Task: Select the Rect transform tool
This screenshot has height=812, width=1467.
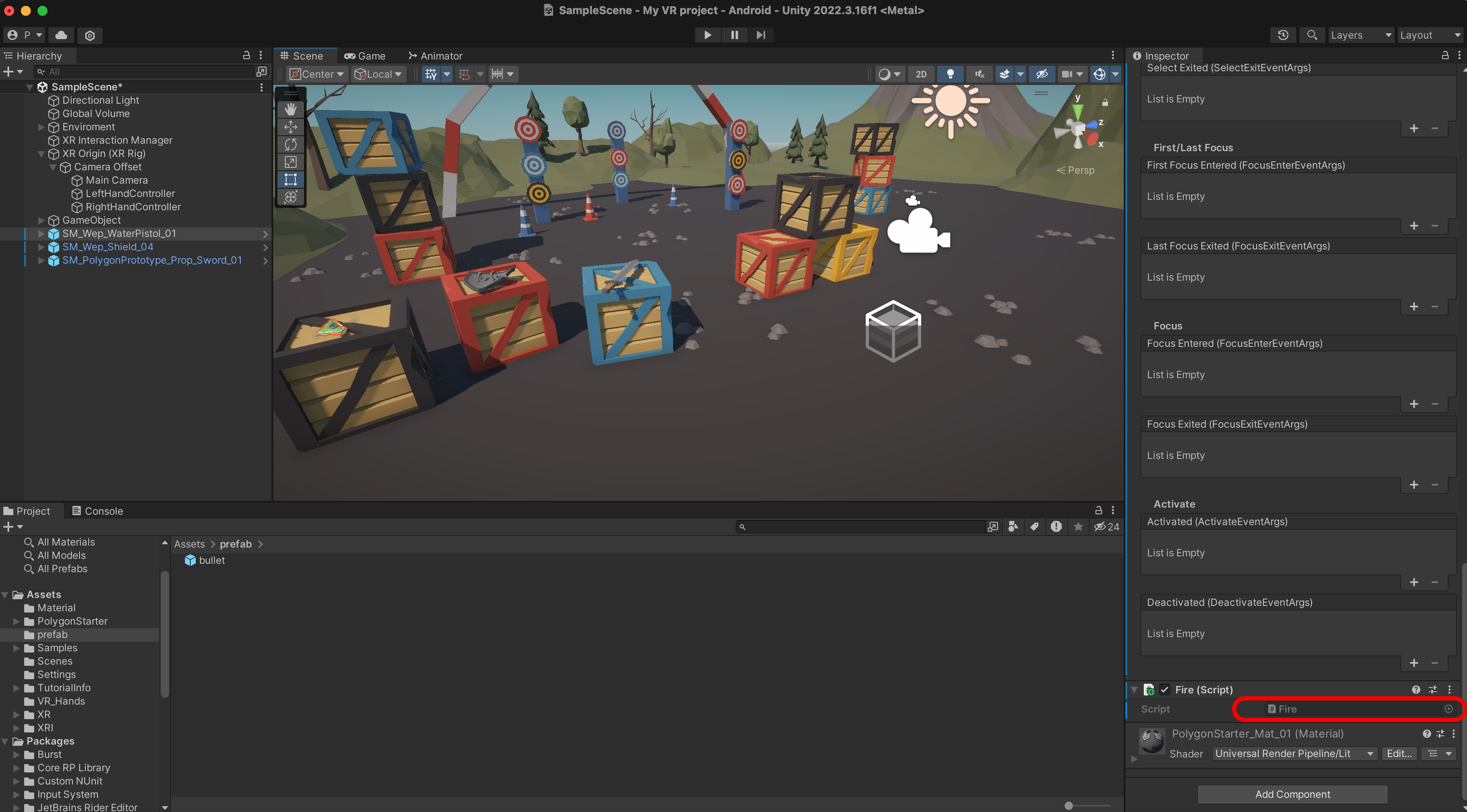Action: pos(290,179)
